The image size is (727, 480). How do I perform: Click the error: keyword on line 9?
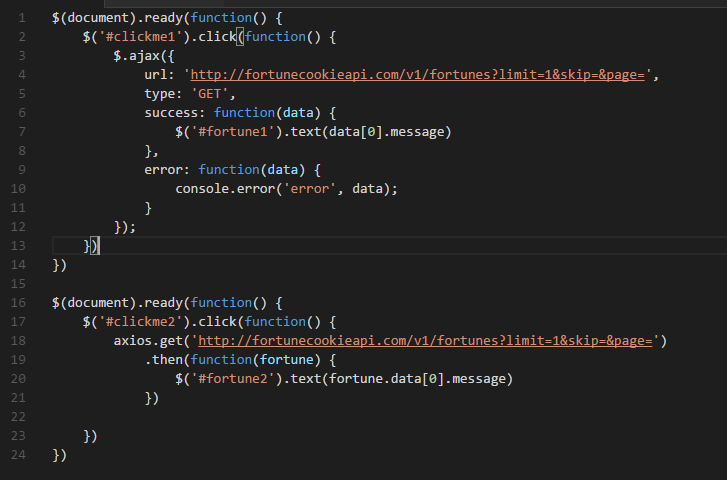(167, 170)
